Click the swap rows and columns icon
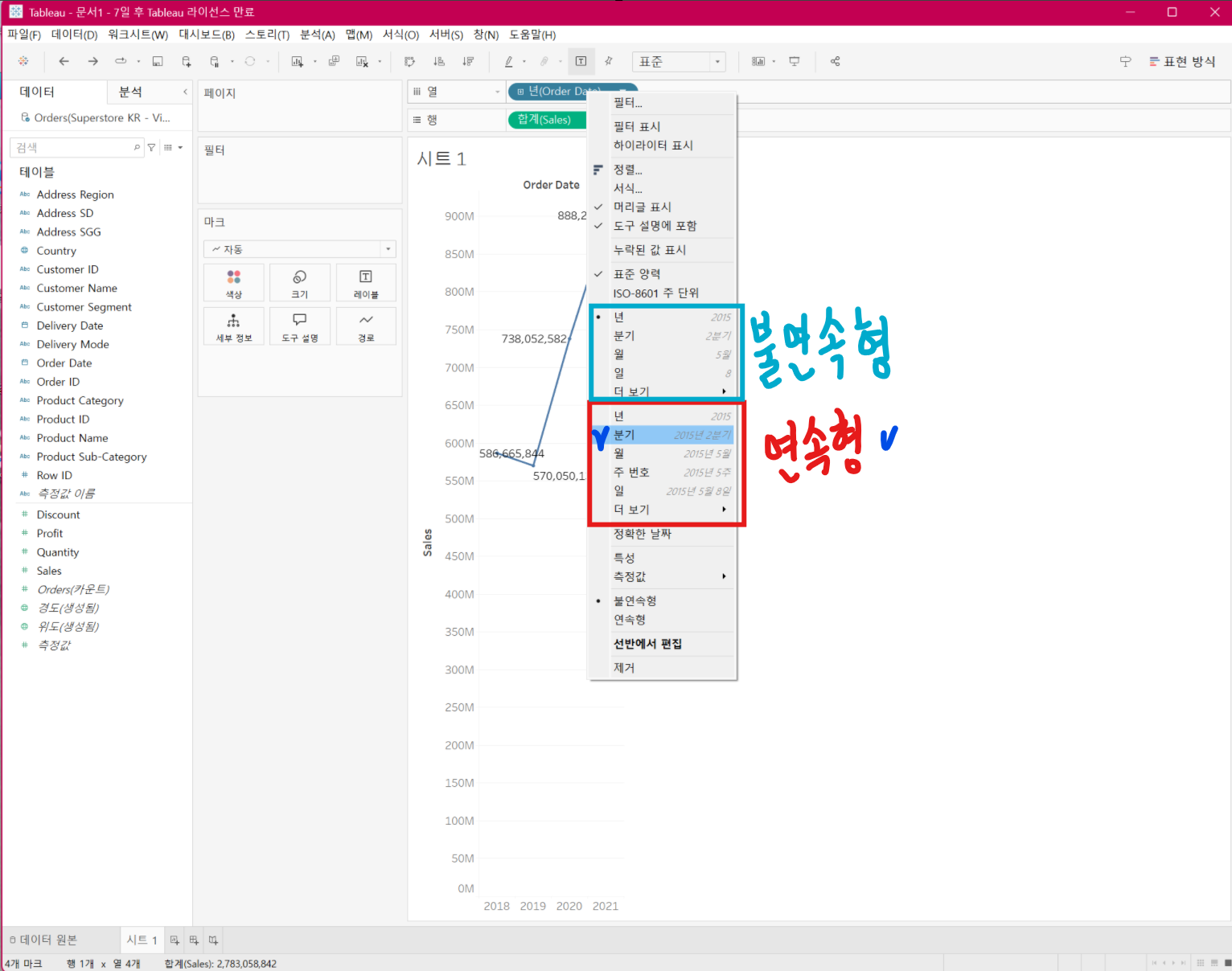 point(409,61)
